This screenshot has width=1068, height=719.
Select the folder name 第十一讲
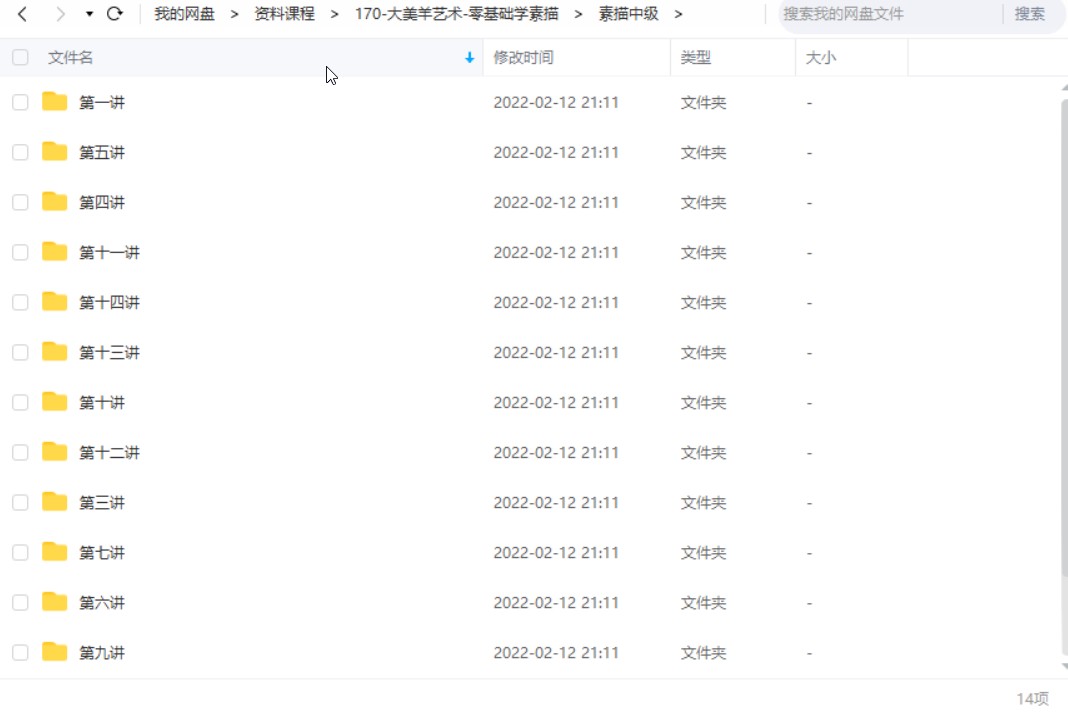[110, 252]
